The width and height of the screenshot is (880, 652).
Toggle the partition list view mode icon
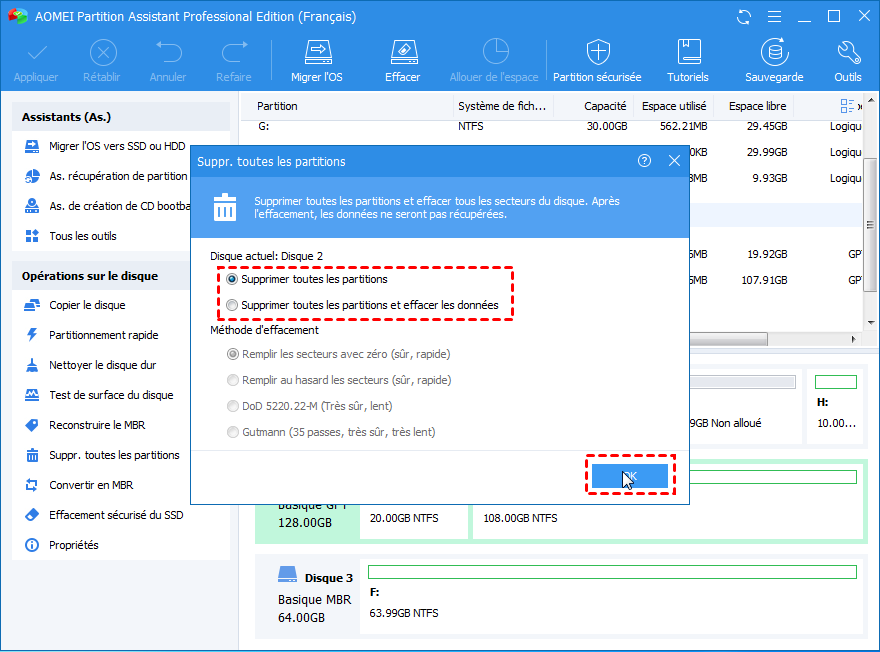(x=847, y=106)
